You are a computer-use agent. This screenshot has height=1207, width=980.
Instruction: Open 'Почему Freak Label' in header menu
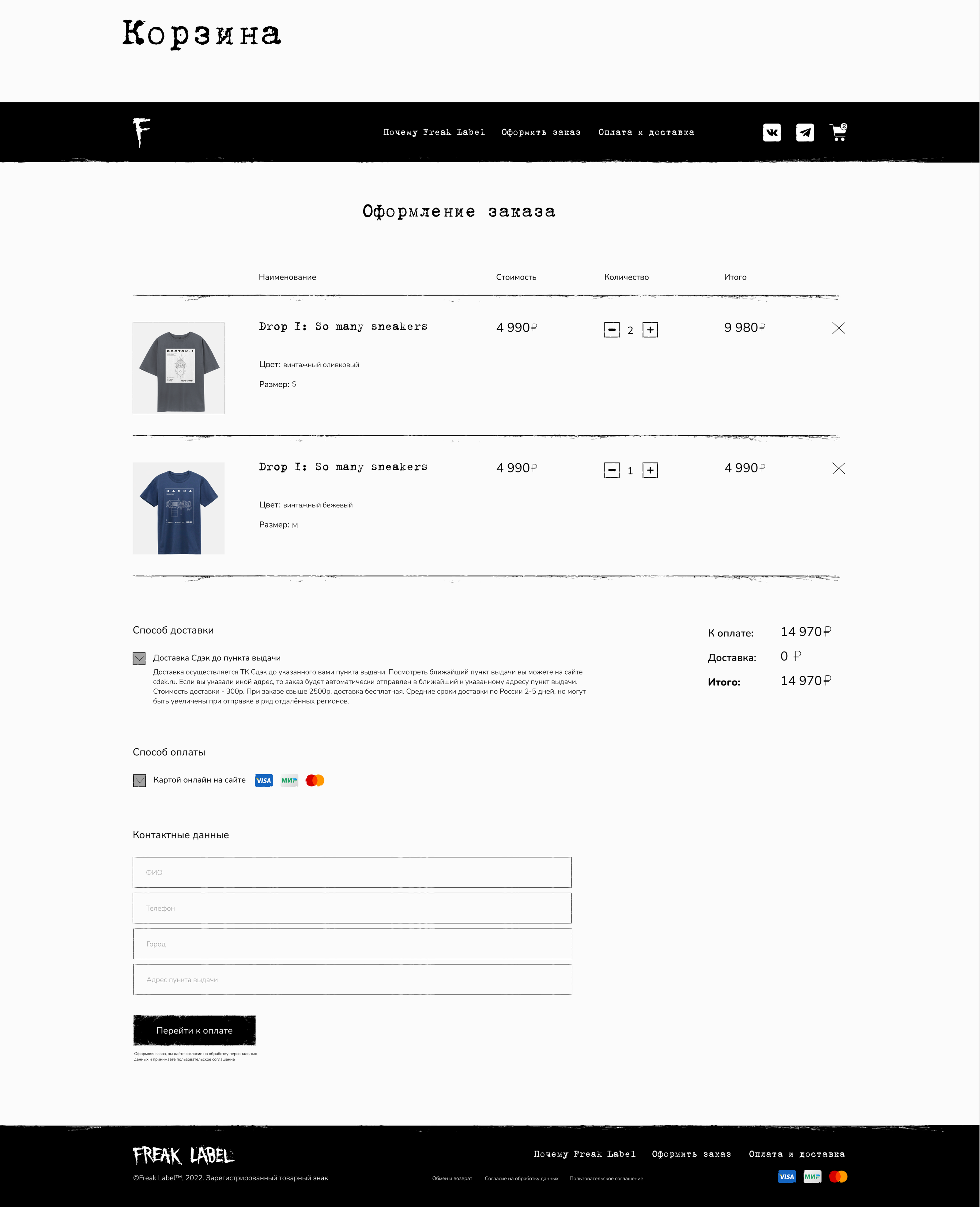click(x=434, y=133)
